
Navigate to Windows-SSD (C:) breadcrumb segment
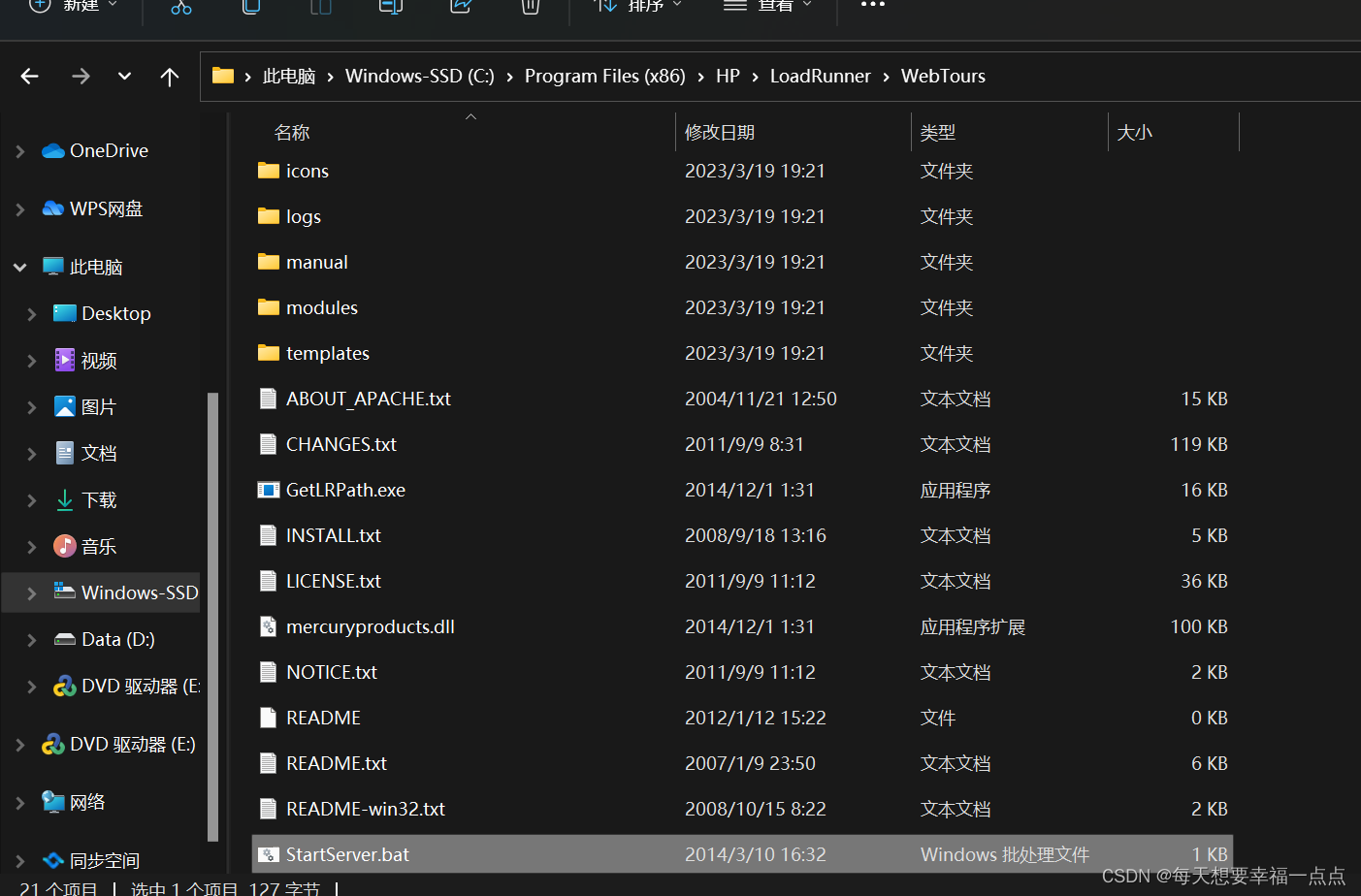tap(420, 76)
